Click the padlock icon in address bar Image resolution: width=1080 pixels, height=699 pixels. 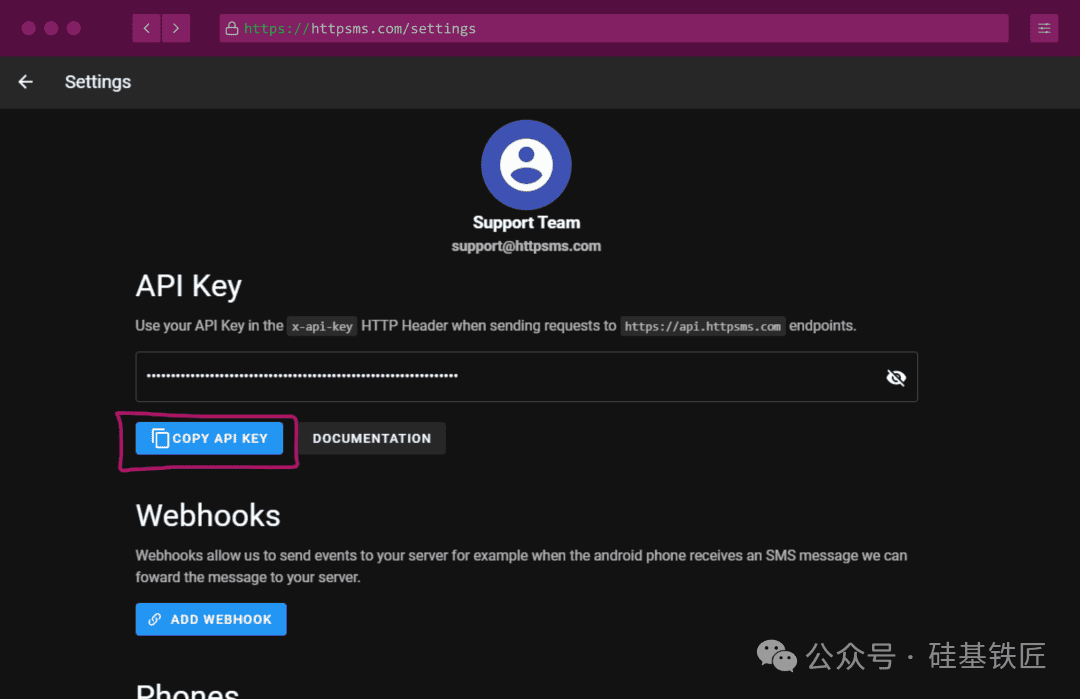232,28
